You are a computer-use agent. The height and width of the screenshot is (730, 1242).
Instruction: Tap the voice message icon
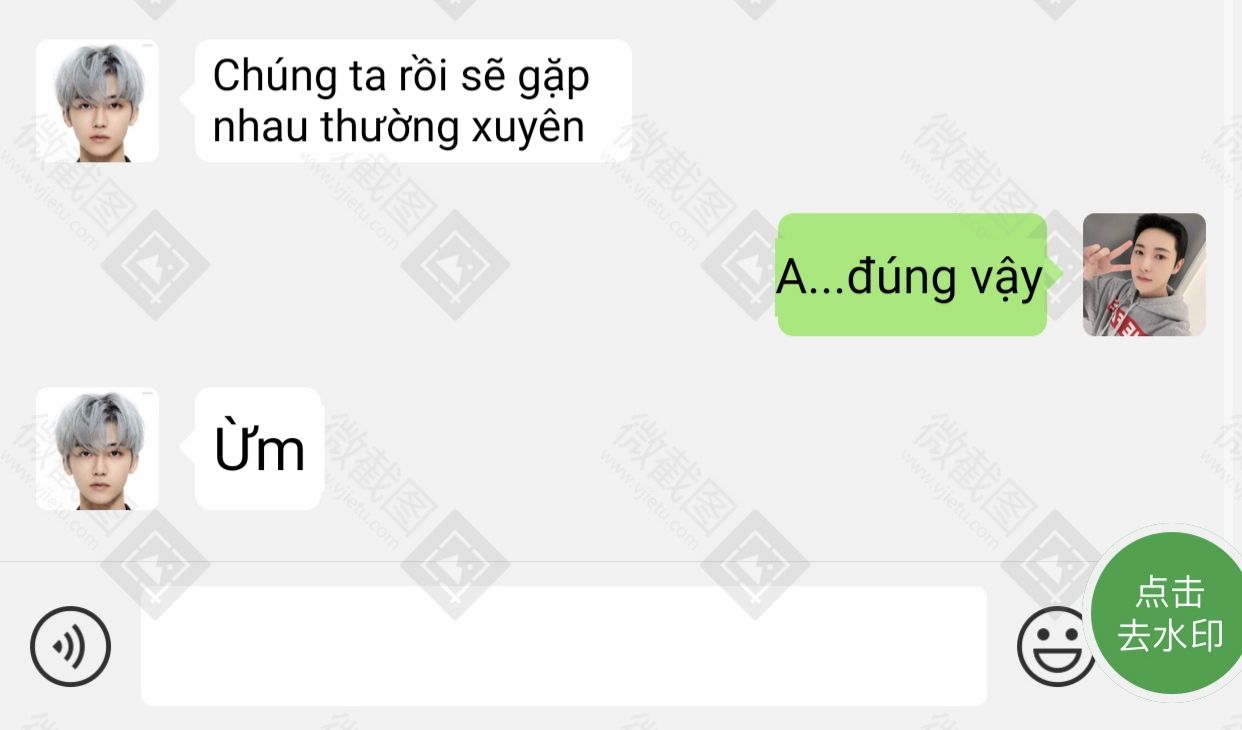tap(70, 646)
